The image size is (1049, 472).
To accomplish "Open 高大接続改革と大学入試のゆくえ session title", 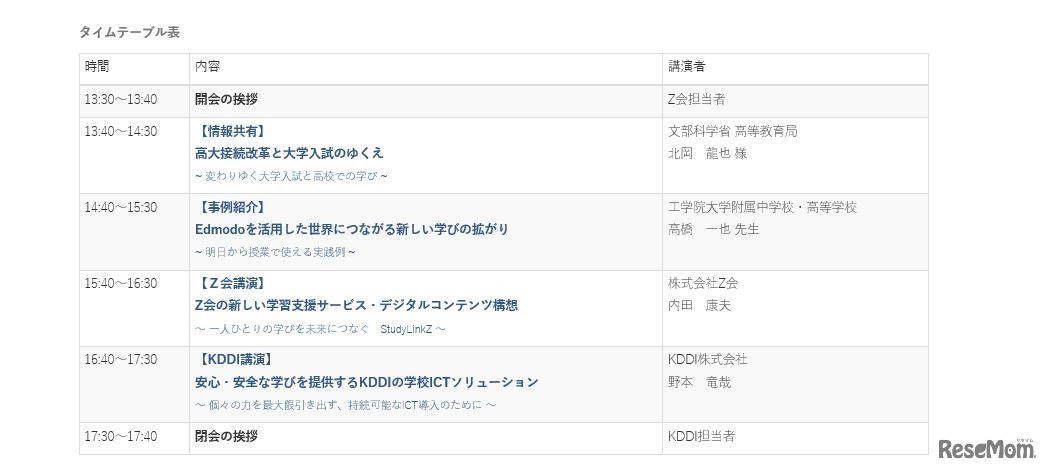I will coord(289,154).
